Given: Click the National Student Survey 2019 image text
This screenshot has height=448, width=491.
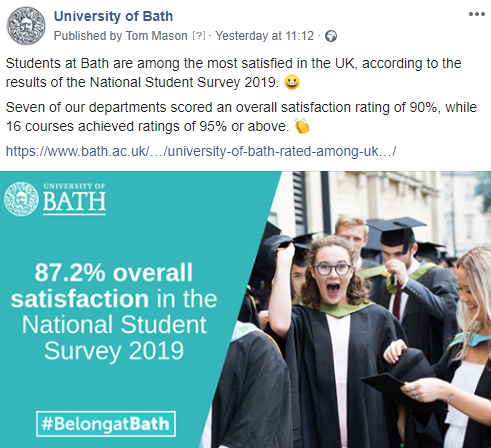Looking at the screenshot, I should (114, 338).
